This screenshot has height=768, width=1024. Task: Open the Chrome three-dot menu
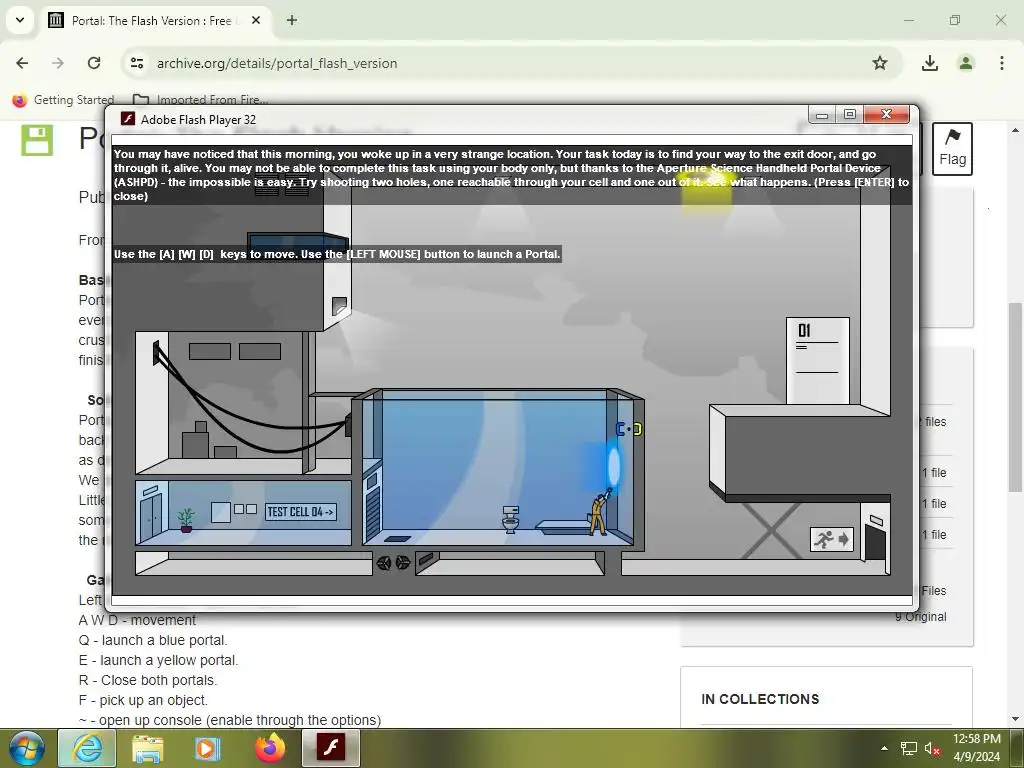point(1001,63)
